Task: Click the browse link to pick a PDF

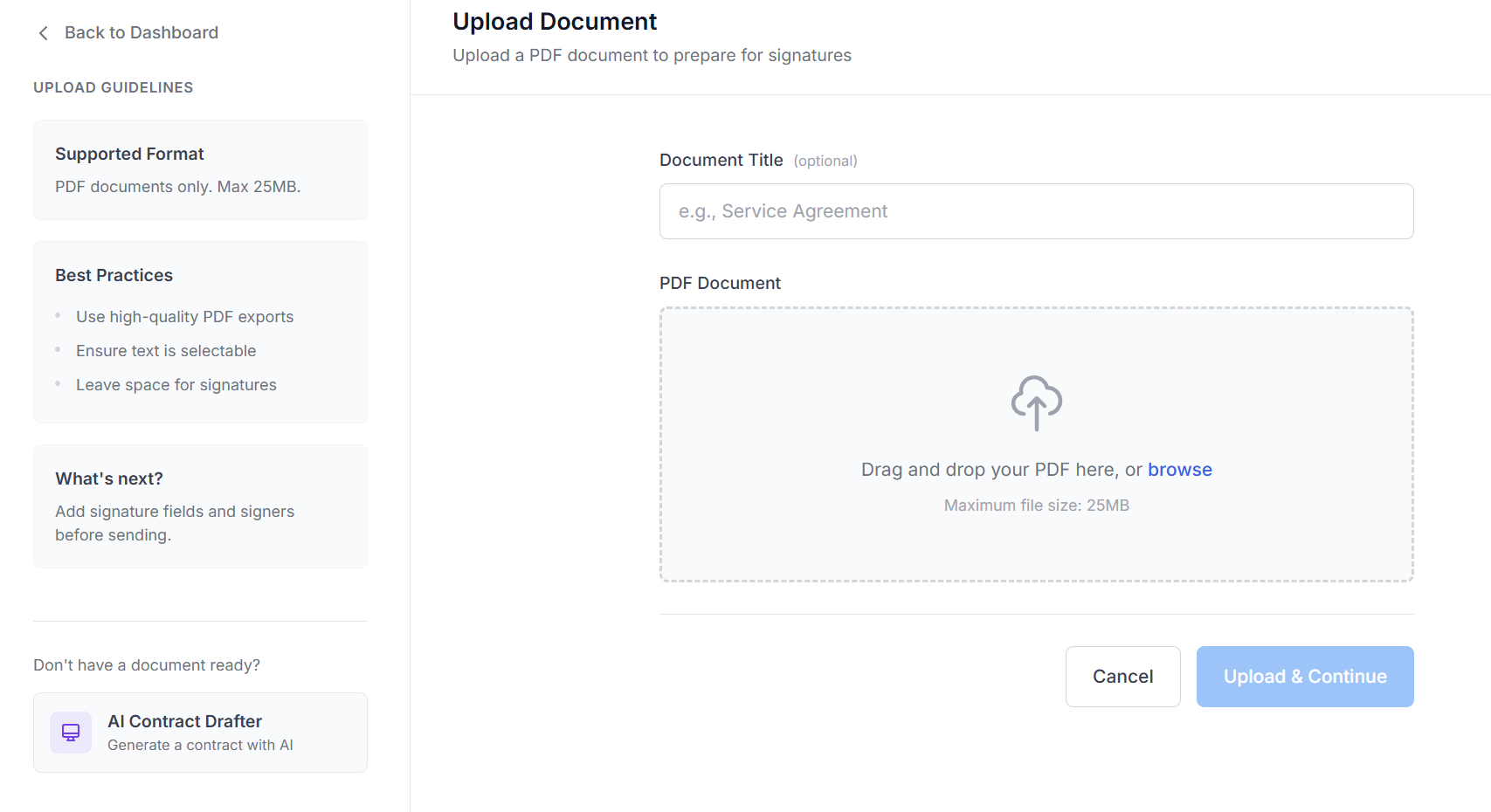Action: tap(1179, 470)
